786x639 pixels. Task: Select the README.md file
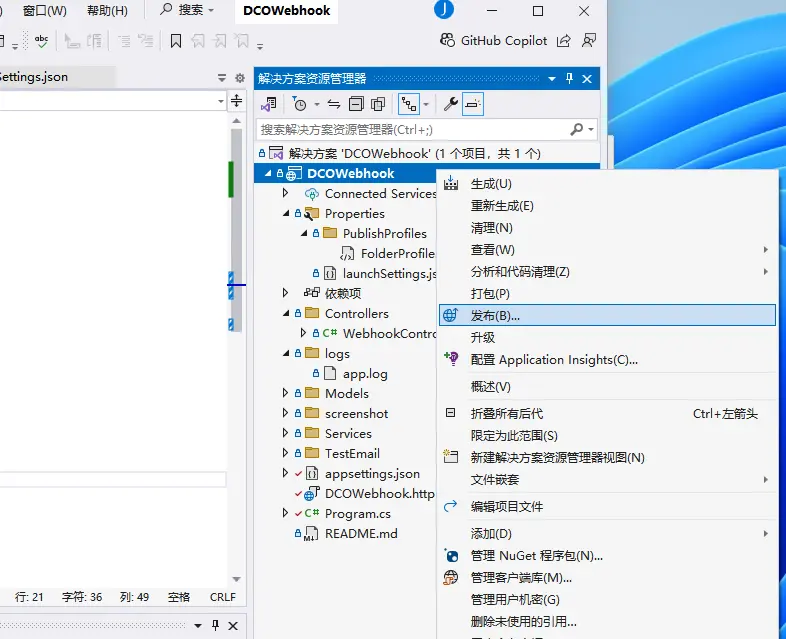[361, 533]
